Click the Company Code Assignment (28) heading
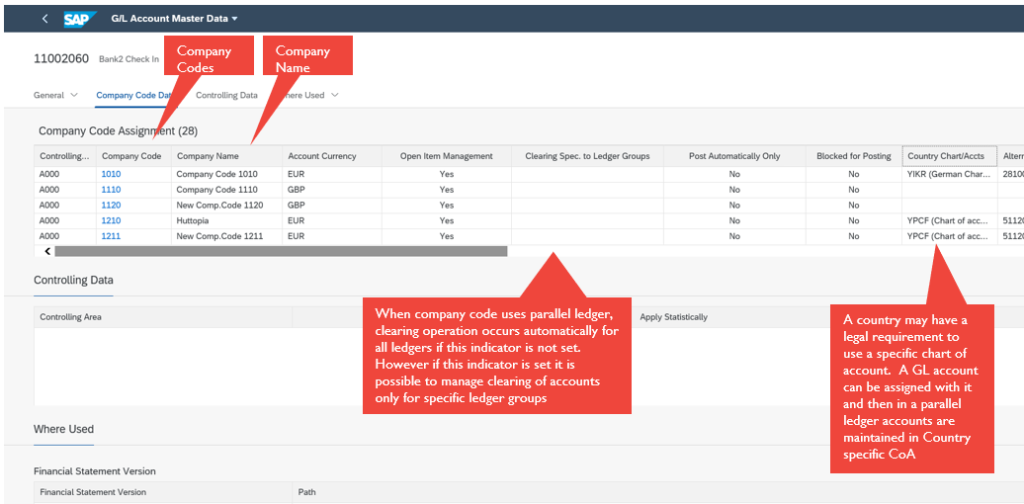This screenshot has width=1024, height=504. click(118, 131)
